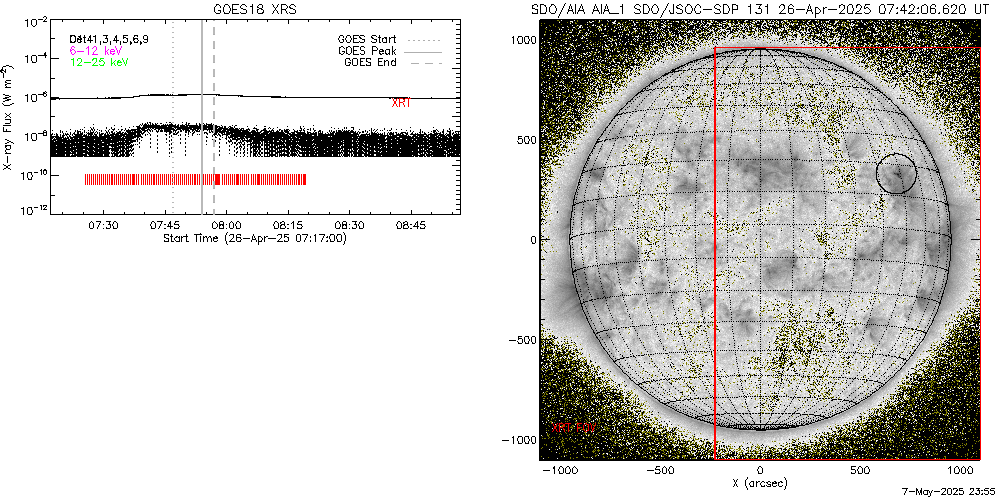Click the 500 tick on the solar image y-axis

click(525, 140)
